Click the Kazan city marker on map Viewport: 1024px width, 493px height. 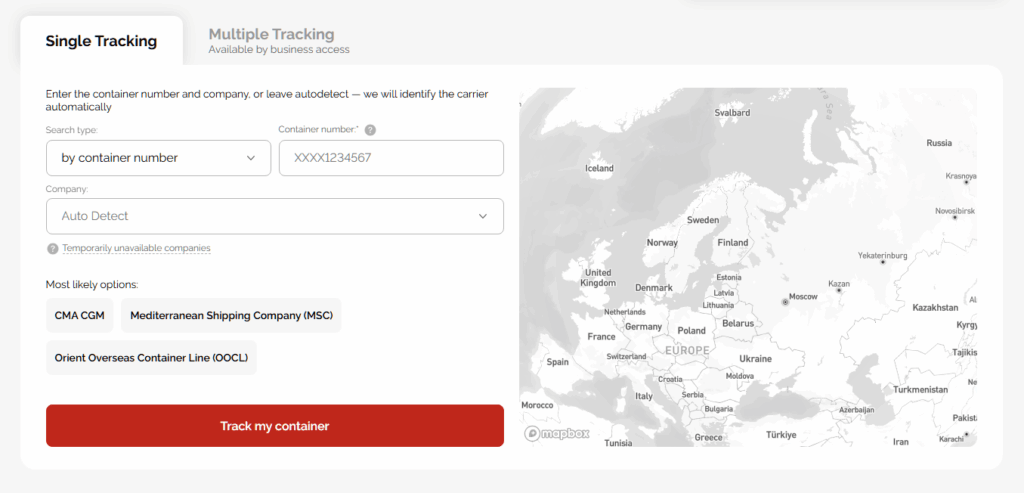(x=839, y=291)
